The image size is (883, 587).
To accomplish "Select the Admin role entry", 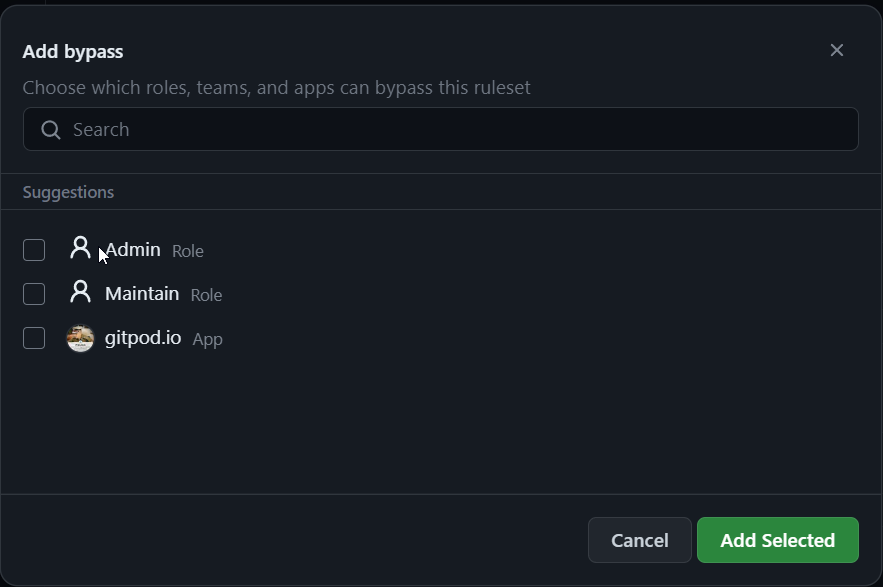I will (x=132, y=249).
